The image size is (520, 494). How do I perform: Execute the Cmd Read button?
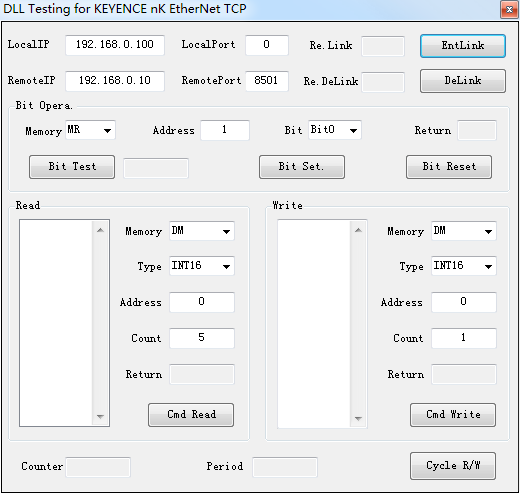(191, 415)
